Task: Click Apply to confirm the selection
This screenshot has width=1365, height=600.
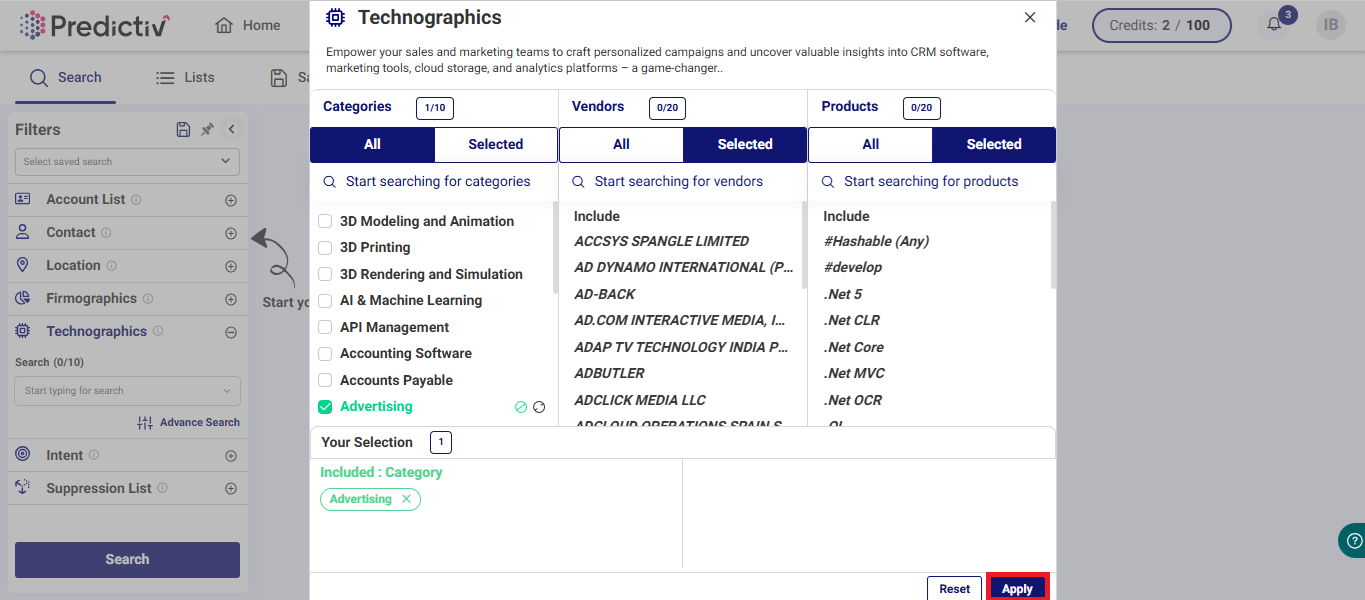Action: coord(1017,589)
